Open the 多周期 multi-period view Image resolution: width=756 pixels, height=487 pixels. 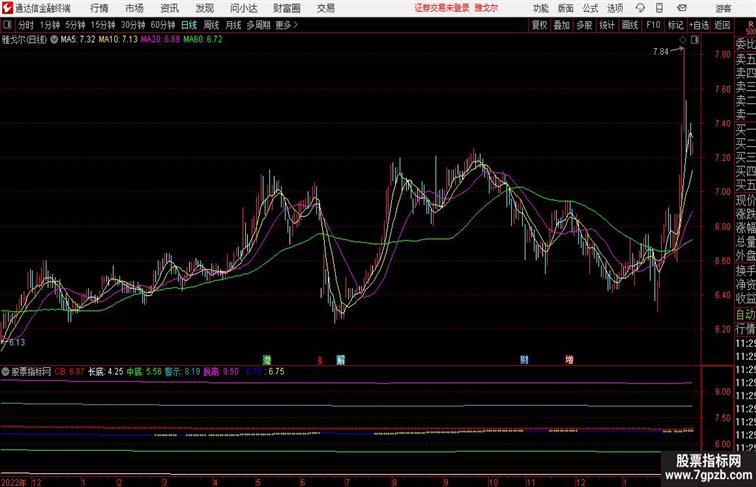click(x=258, y=25)
